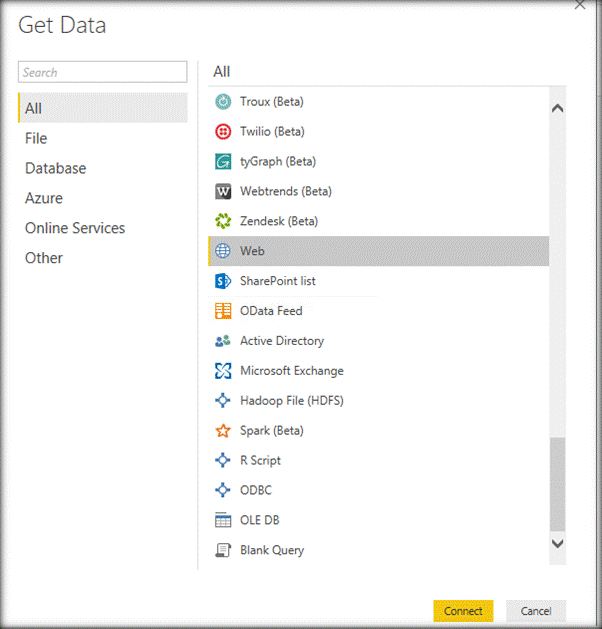Select the Blank Query label
This screenshot has width=602, height=629.
pyautogui.click(x=272, y=550)
